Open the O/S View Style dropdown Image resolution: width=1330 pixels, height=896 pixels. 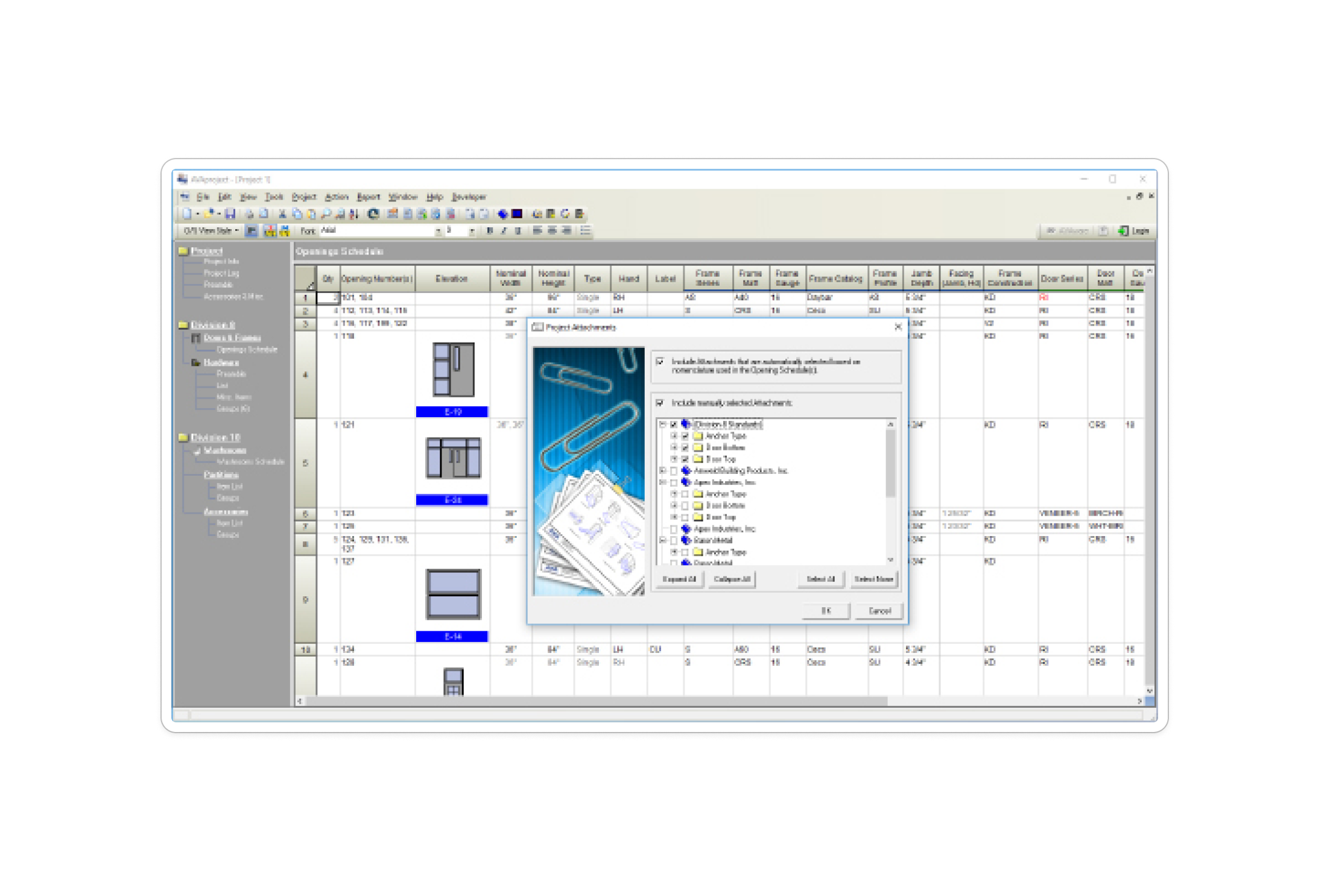point(211,231)
